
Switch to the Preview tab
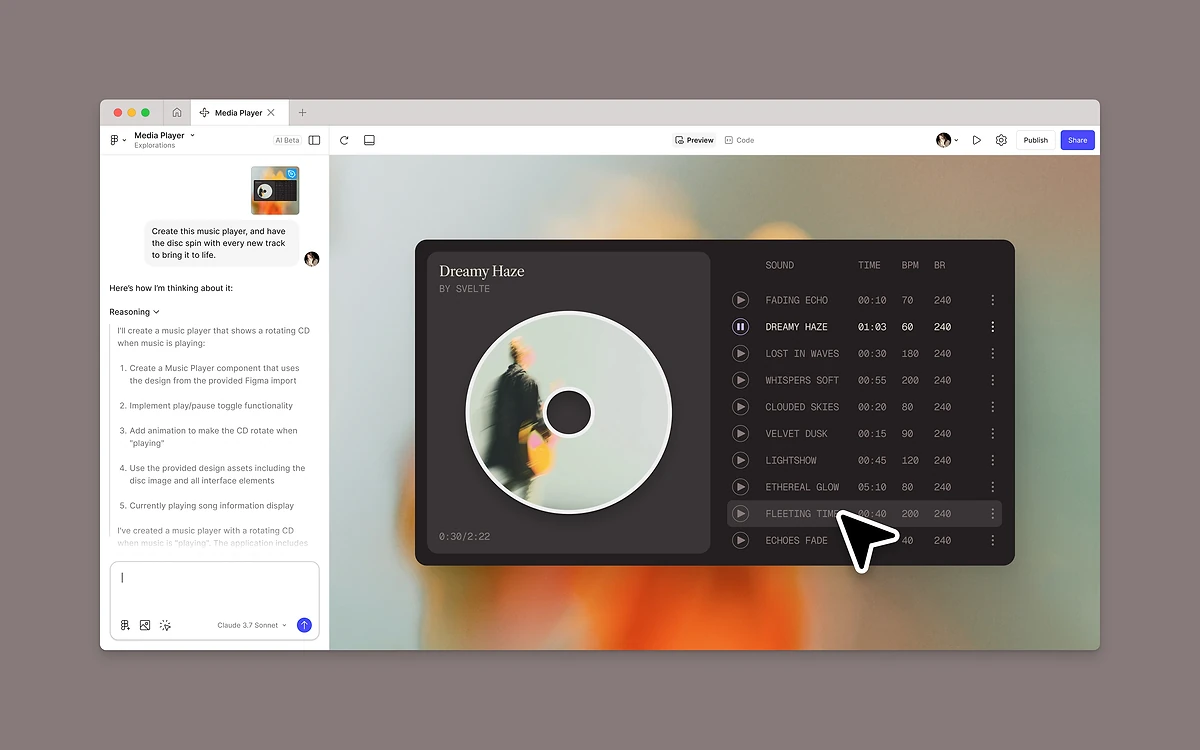coord(694,140)
